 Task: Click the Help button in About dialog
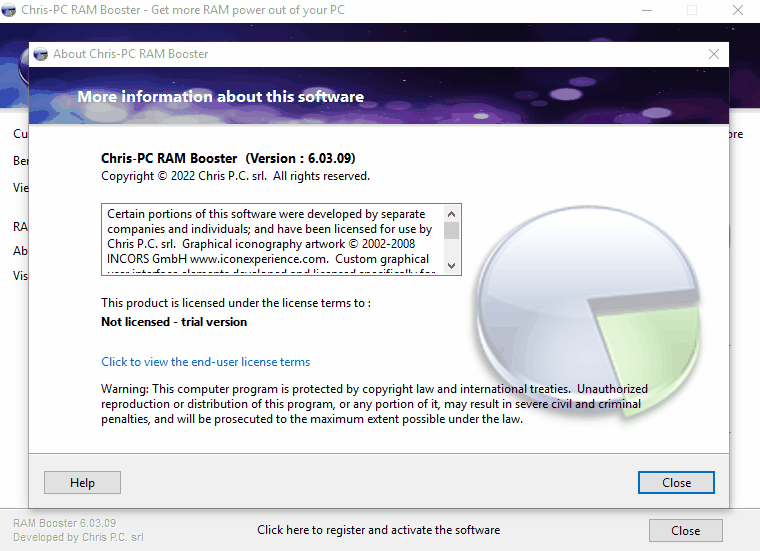pos(82,483)
